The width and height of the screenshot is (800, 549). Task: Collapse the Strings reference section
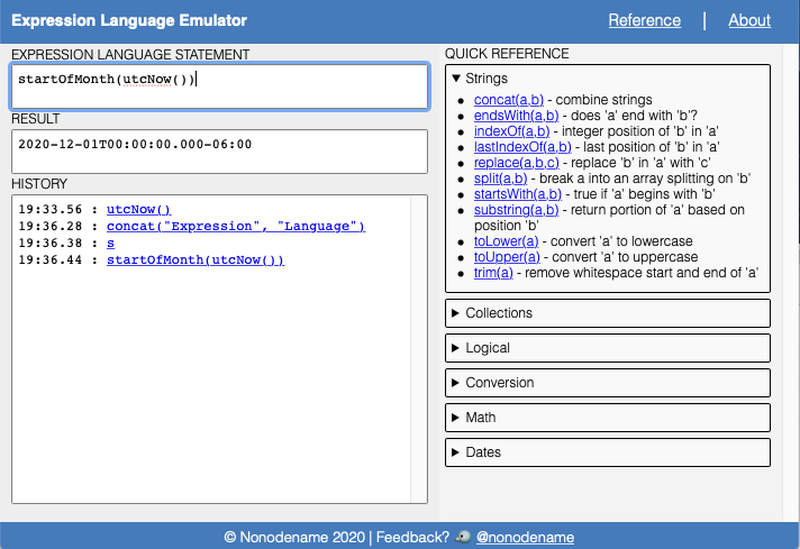click(480, 79)
